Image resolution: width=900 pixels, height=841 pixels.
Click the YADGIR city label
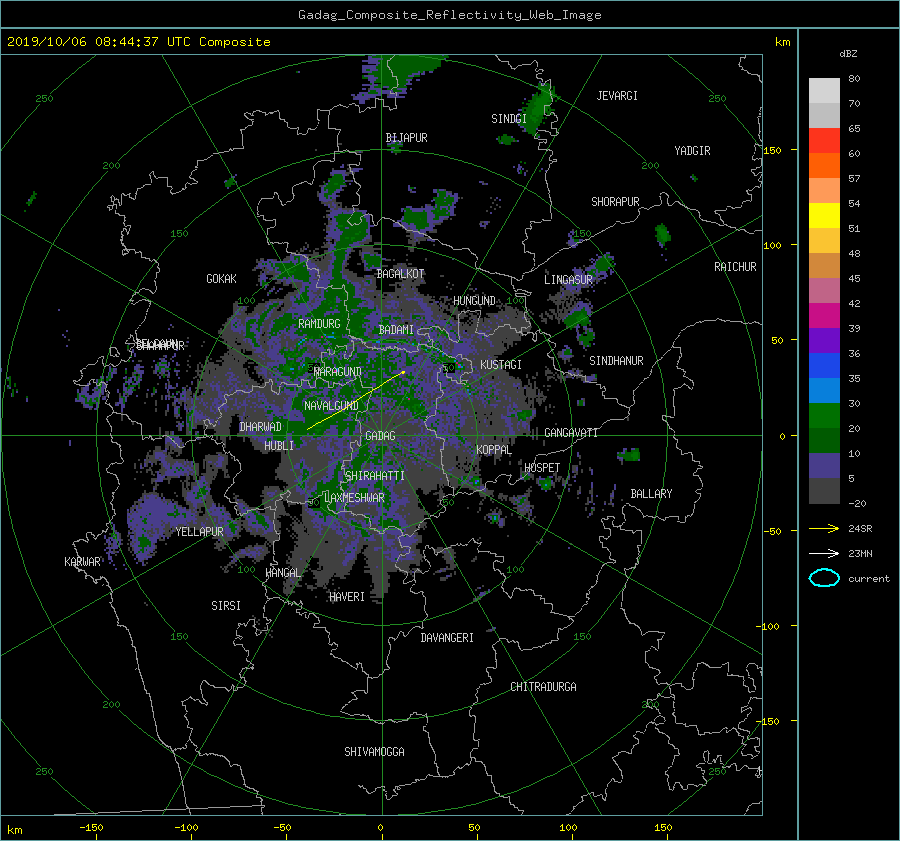click(x=692, y=151)
